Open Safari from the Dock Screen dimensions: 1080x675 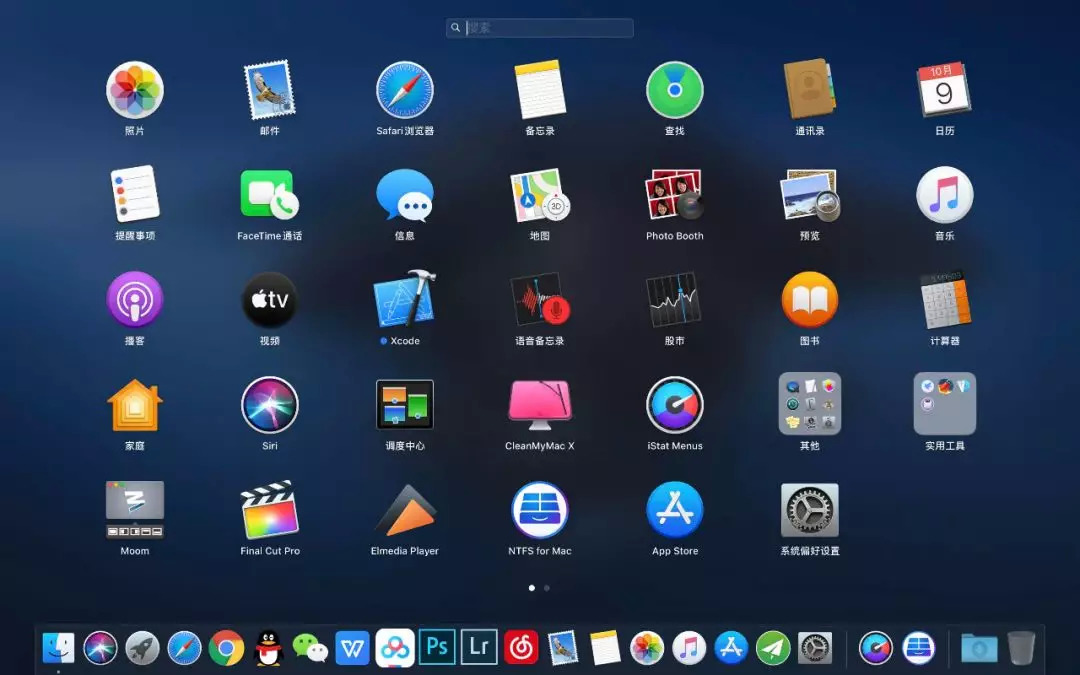185,648
